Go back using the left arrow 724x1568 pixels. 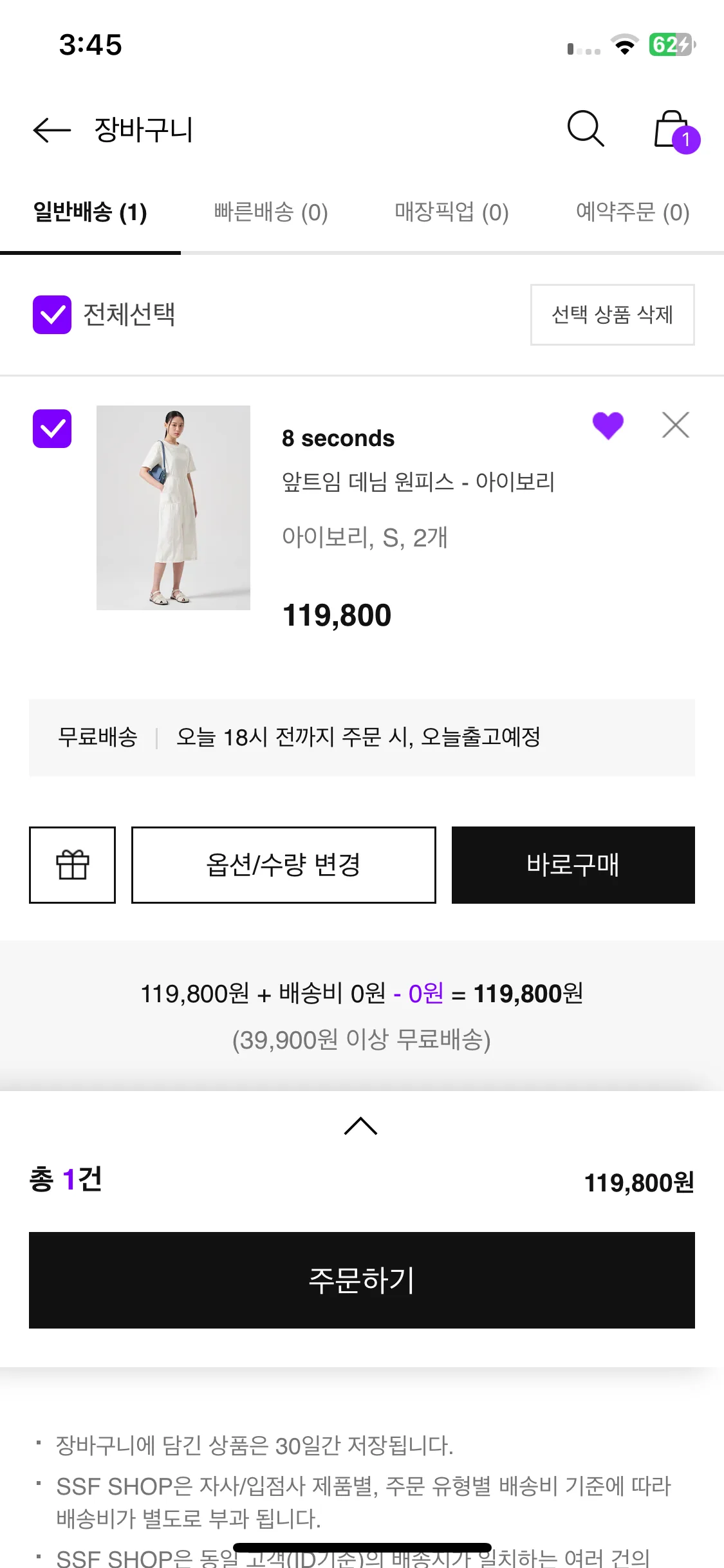(x=51, y=130)
